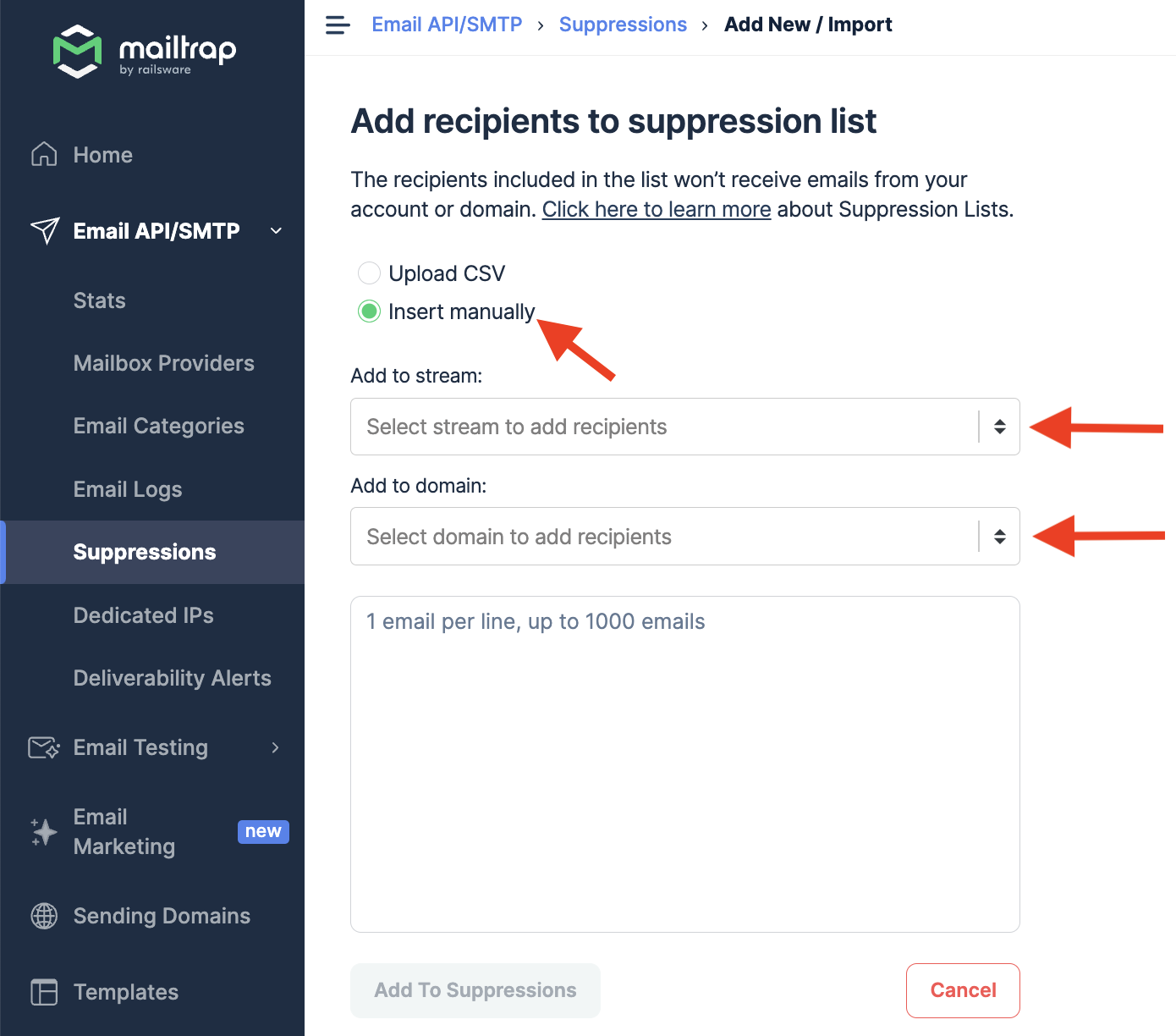Viewport: 1176px width, 1036px height.
Task: Click the Email Testing envelope icon
Action: click(44, 747)
